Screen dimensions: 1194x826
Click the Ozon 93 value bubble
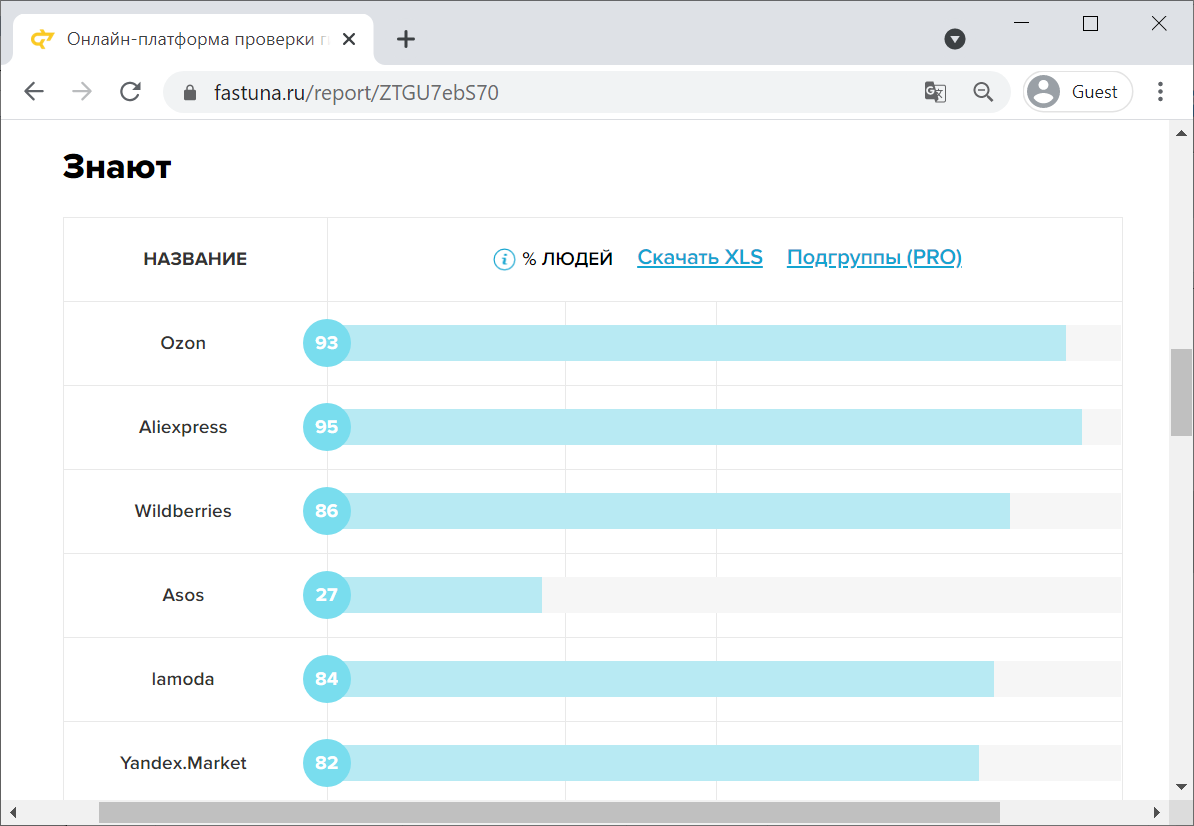click(x=327, y=343)
